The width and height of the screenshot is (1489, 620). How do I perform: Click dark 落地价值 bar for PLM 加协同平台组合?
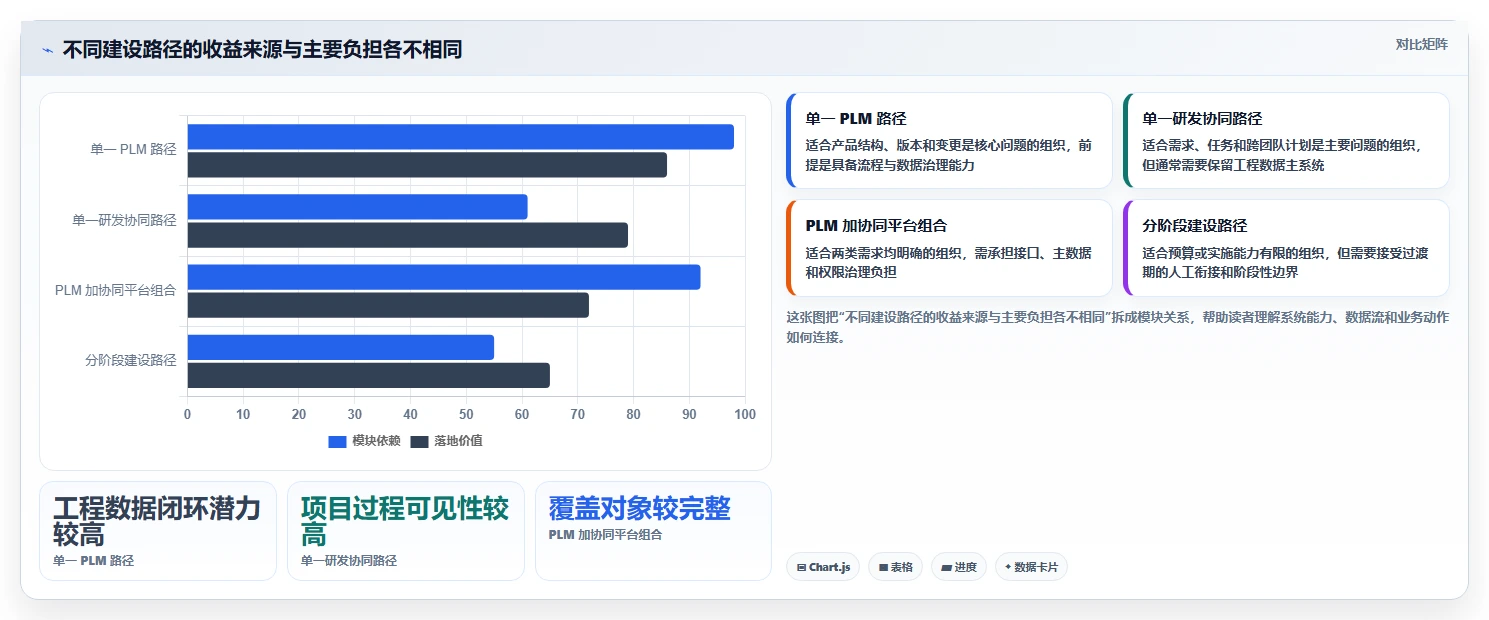pos(388,305)
